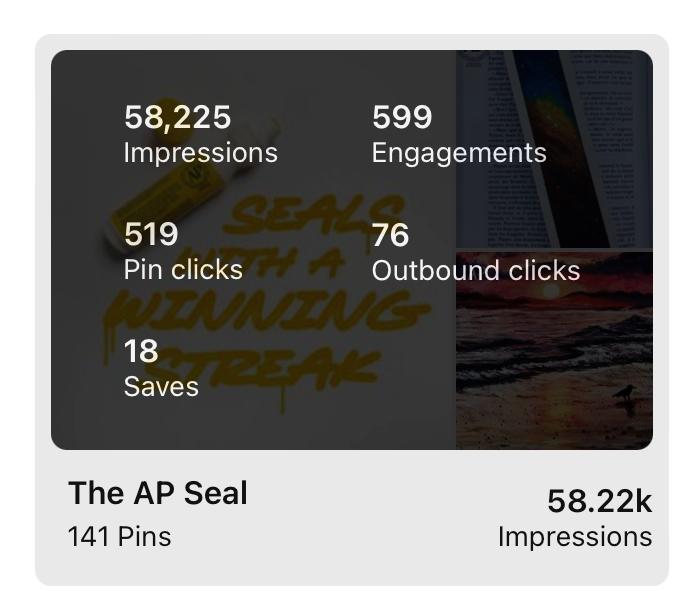
Task: Select the Impressions label below 58.22k
Action: 574,537
